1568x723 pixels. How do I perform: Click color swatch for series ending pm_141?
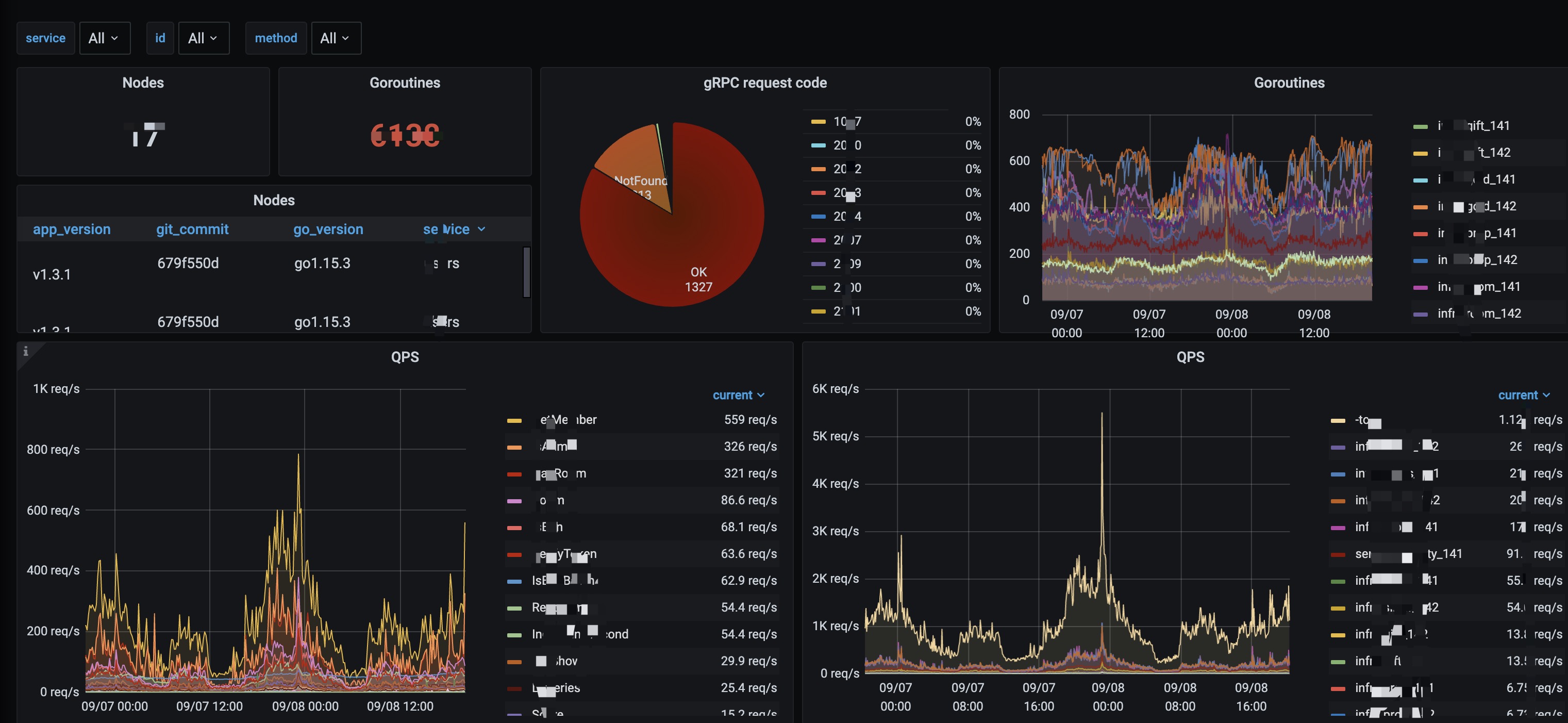pyautogui.click(x=1420, y=287)
